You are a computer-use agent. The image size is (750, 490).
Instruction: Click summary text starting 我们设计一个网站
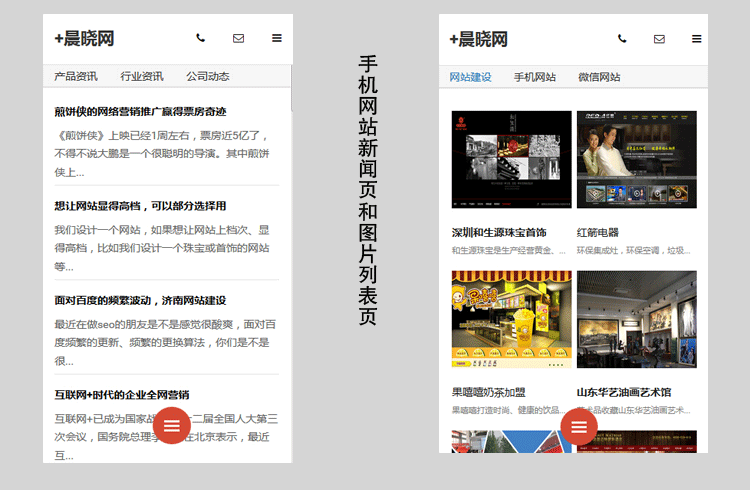click(x=162, y=248)
